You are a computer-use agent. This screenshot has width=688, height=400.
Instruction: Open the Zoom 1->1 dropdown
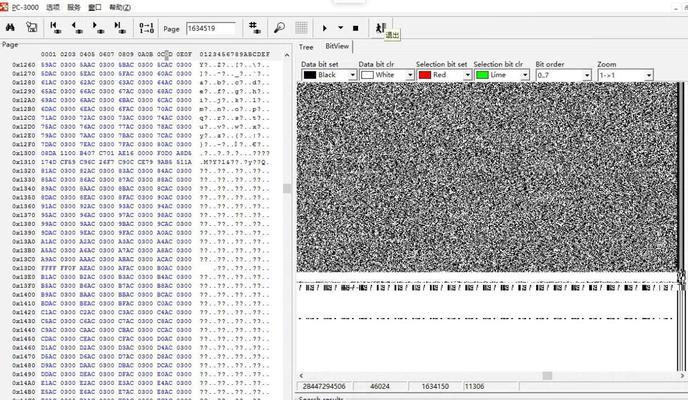point(649,75)
